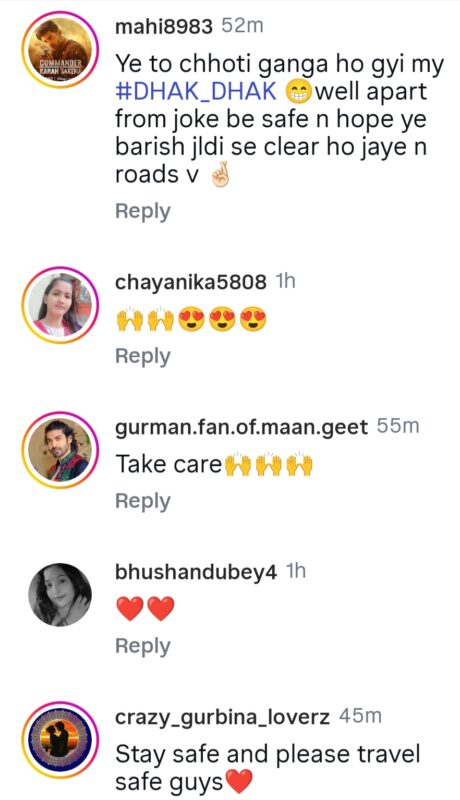Open the #DHAK_DHAK hashtag
This screenshot has width=460, height=800.
click(x=196, y=91)
